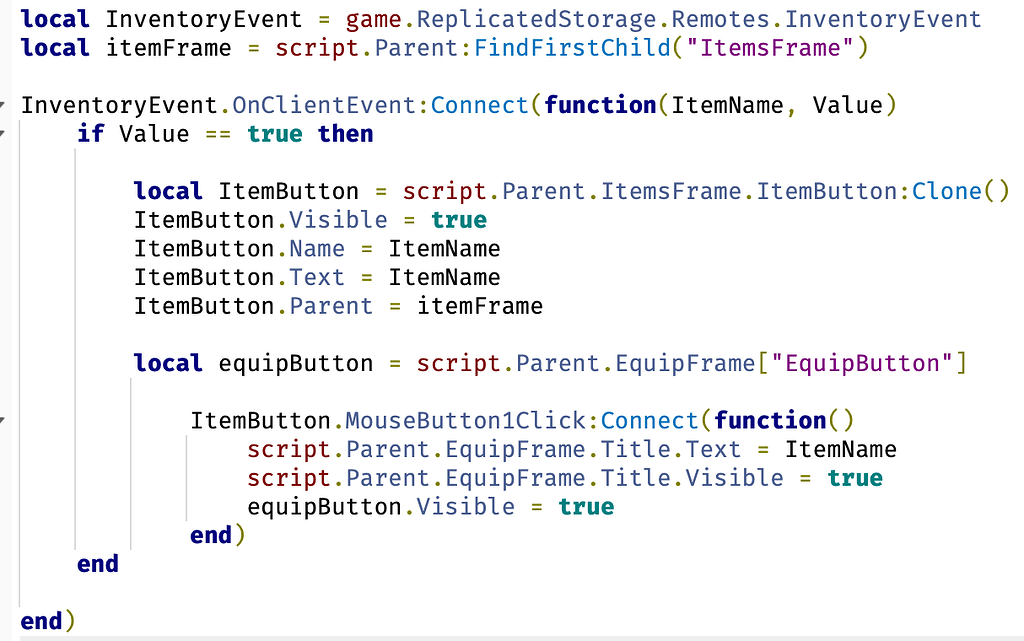Click the final 'end)' closing statement
The width and height of the screenshot is (1024, 641).
[48, 621]
